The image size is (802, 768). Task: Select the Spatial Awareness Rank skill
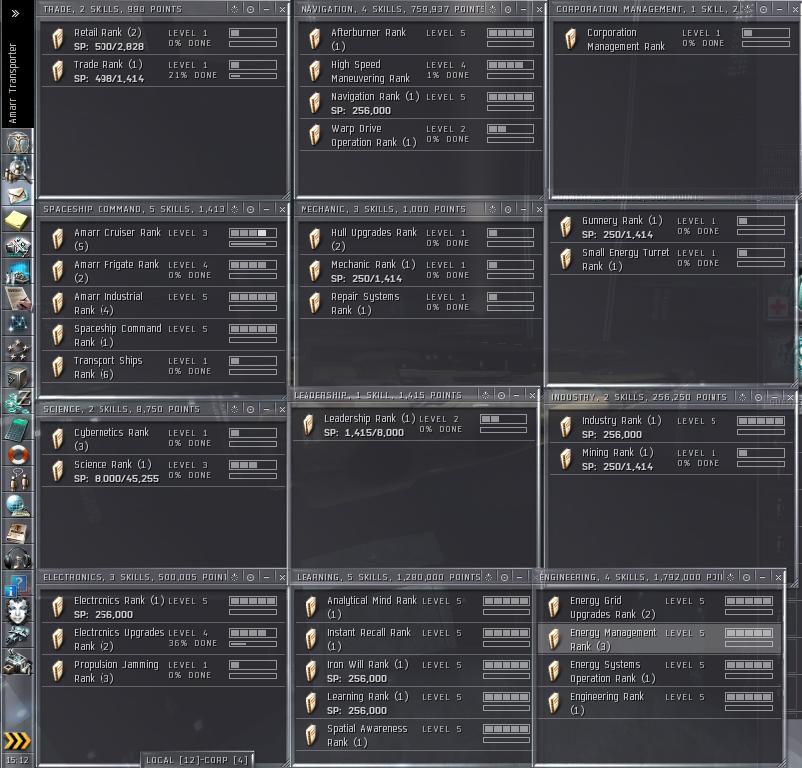pos(414,735)
